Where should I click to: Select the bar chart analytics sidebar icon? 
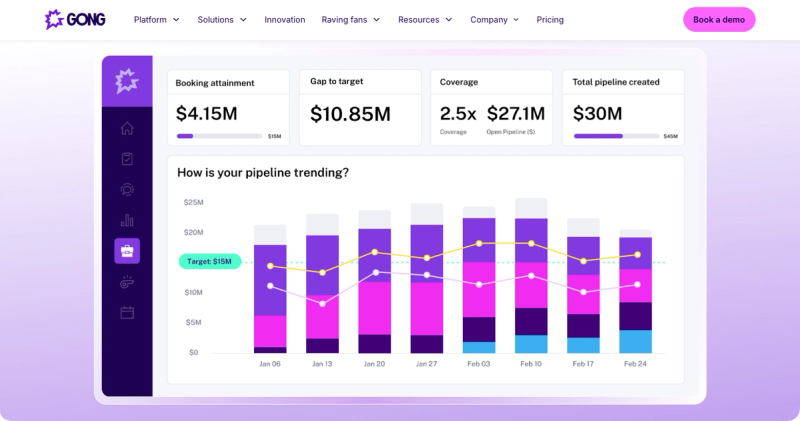click(x=127, y=220)
